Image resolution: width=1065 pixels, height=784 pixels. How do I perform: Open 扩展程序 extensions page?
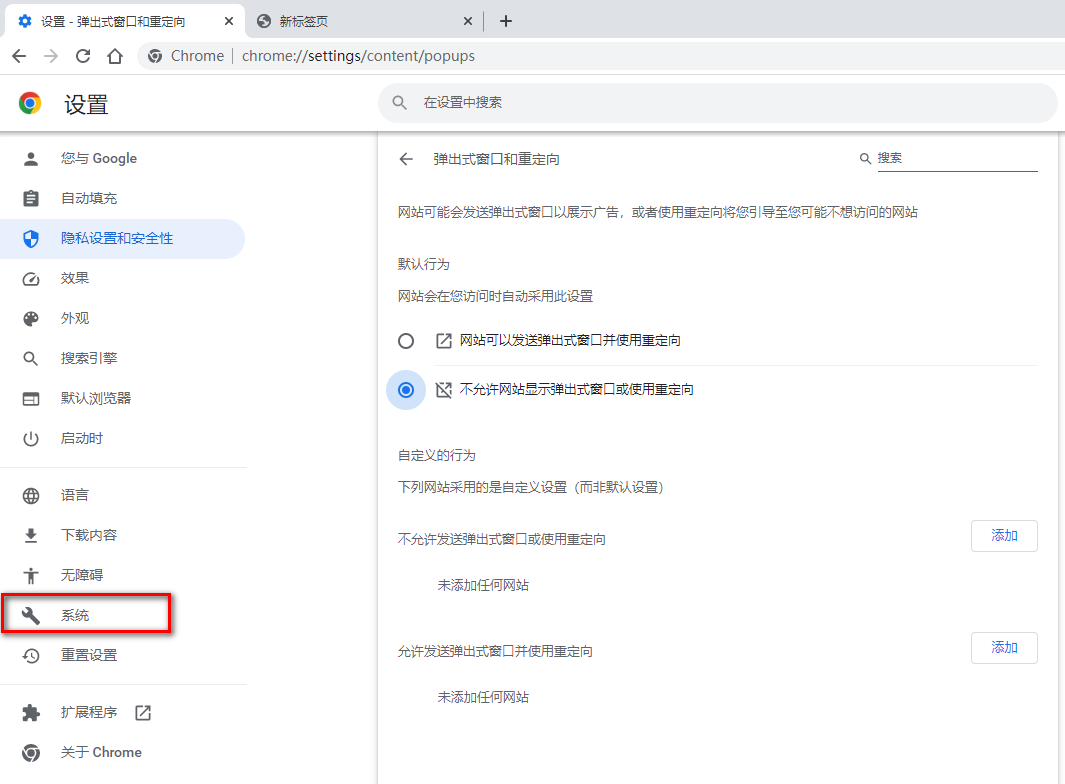122,713
